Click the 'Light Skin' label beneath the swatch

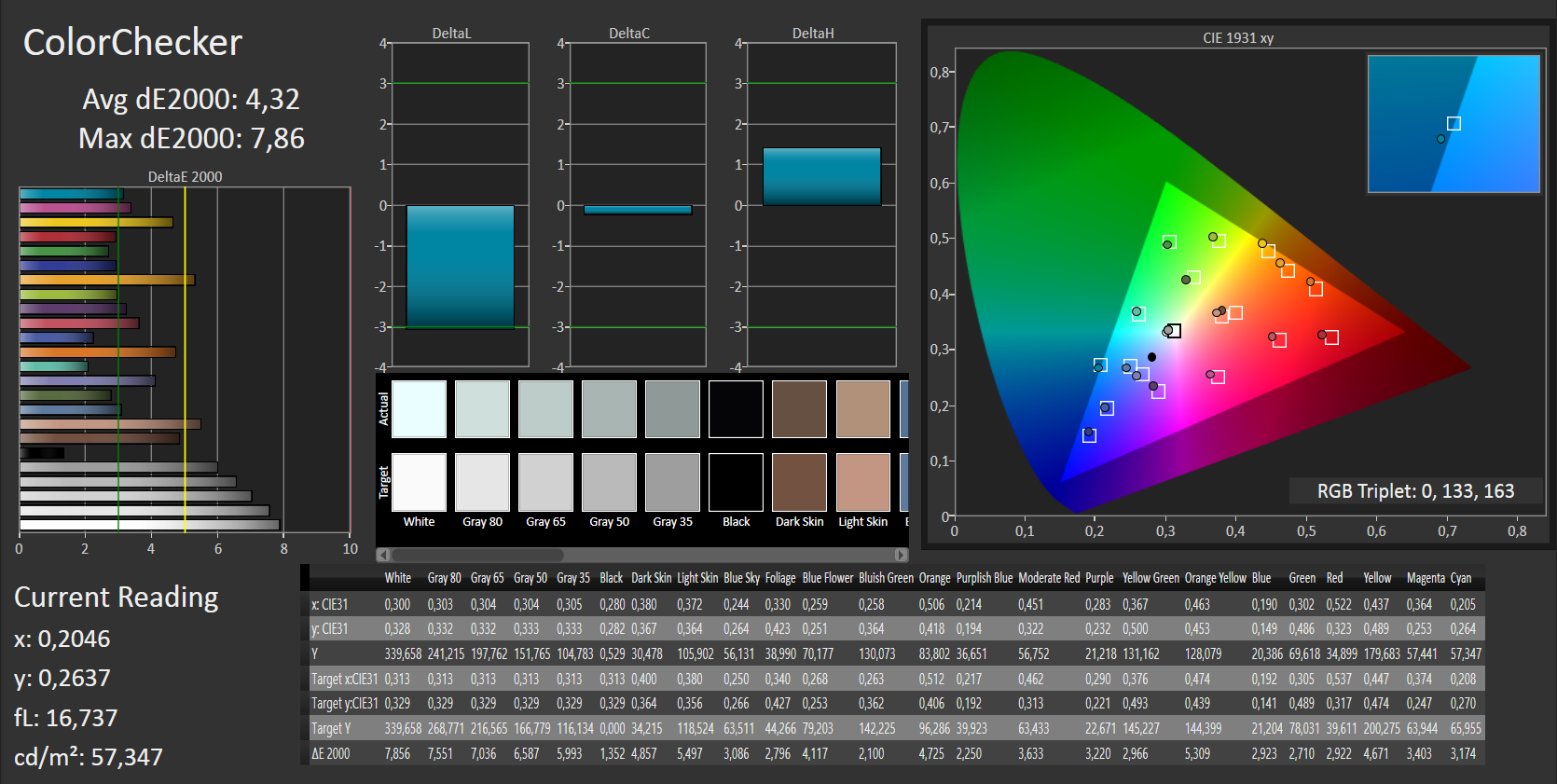pos(863,522)
